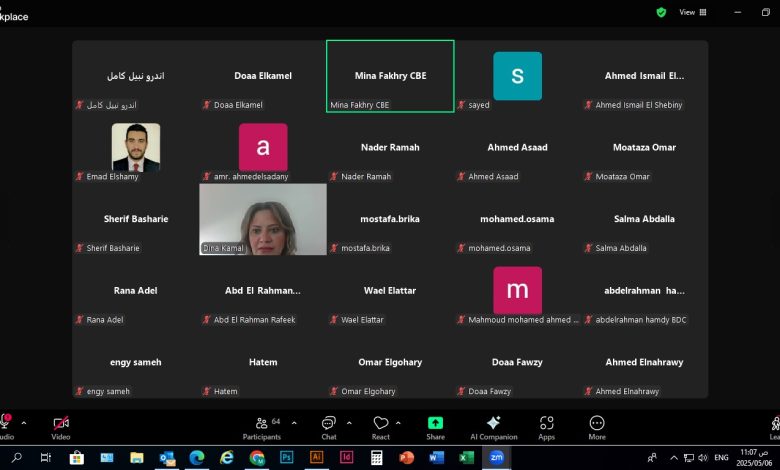The height and width of the screenshot is (470, 780).
Task: Open the Apps menu
Action: click(546, 428)
